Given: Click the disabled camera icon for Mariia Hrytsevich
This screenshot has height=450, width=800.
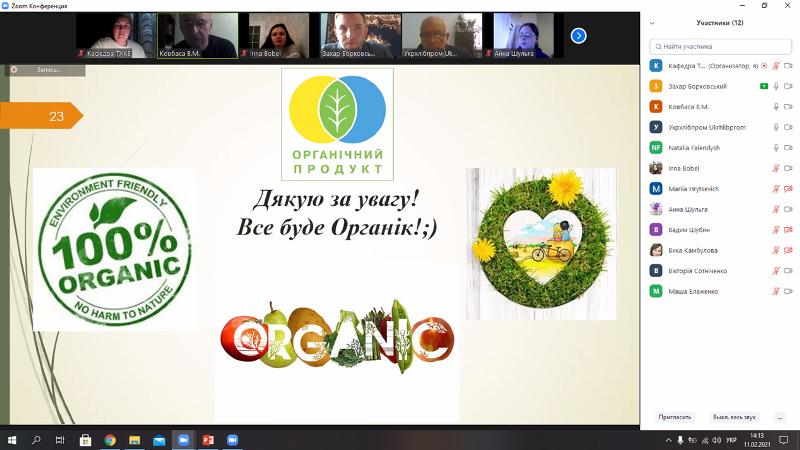Looking at the screenshot, I should point(788,189).
